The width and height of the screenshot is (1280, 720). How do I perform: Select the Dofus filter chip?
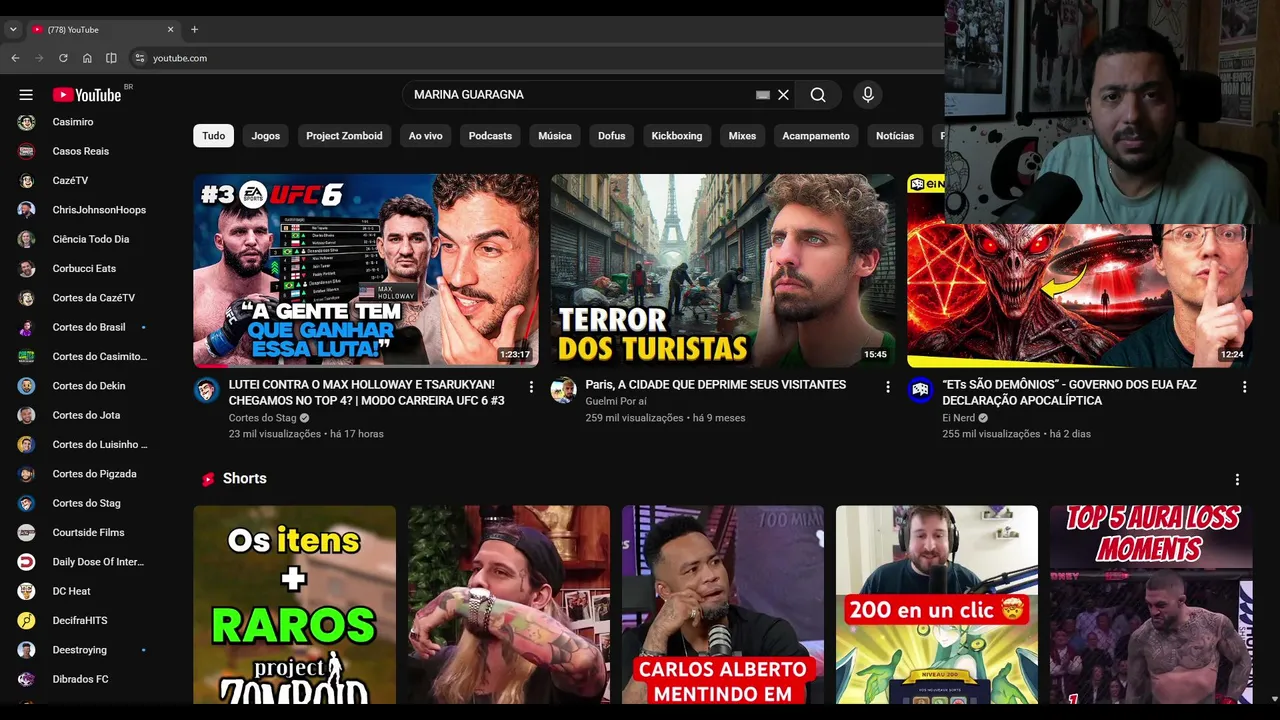612,136
